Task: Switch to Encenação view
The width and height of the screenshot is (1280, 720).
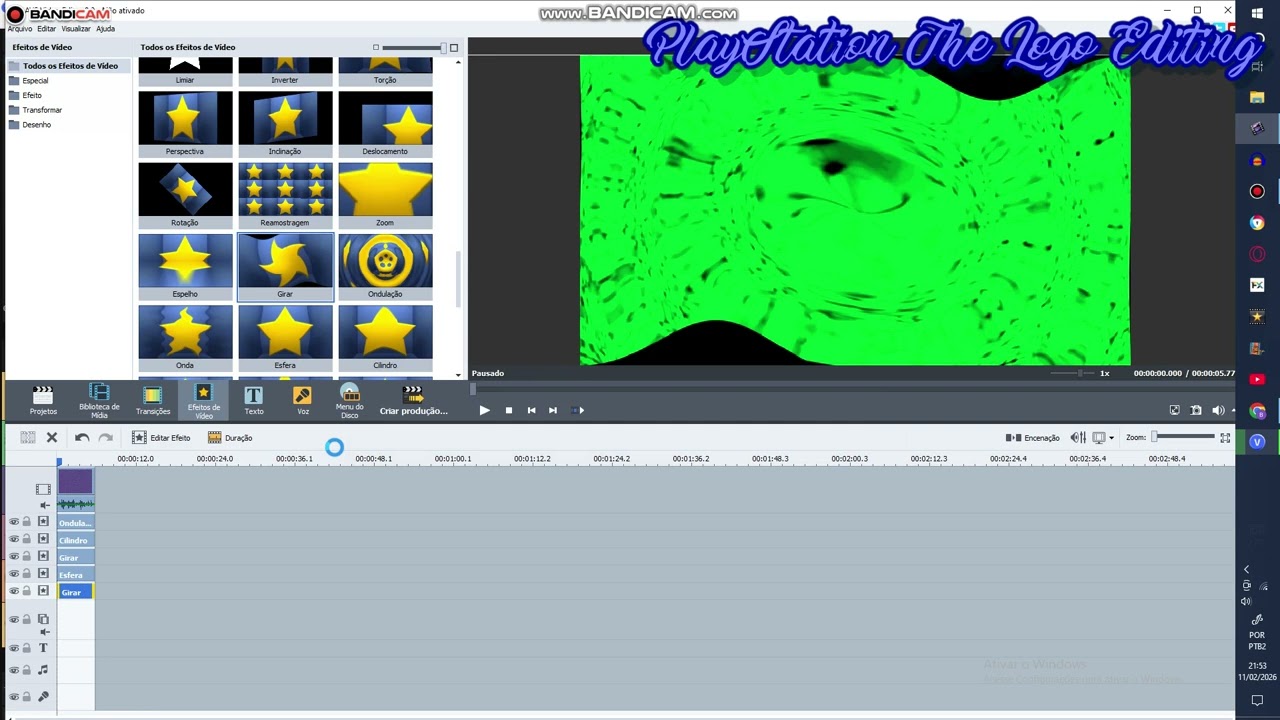Action: pyautogui.click(x=1032, y=438)
